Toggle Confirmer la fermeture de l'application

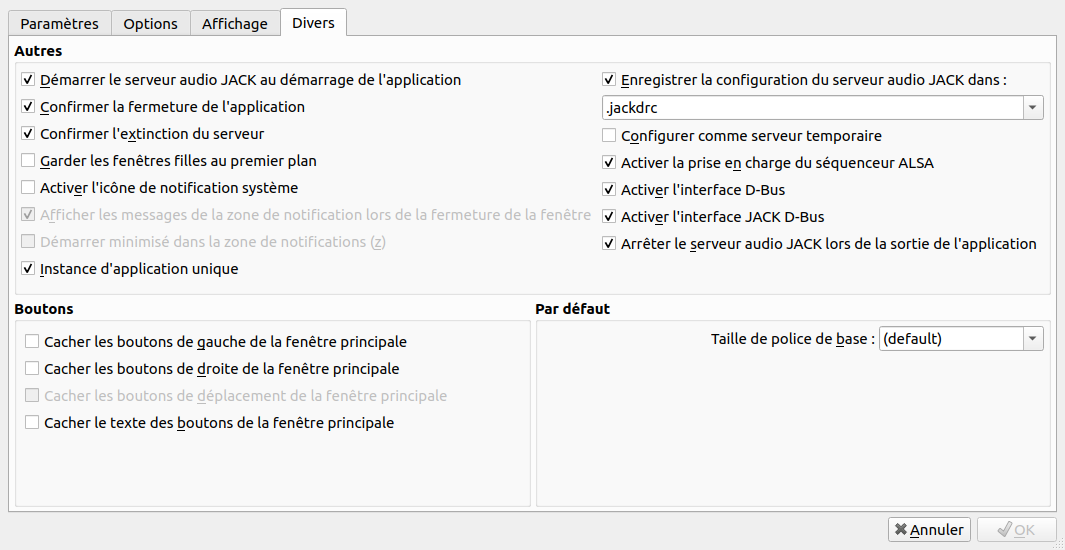[28, 107]
